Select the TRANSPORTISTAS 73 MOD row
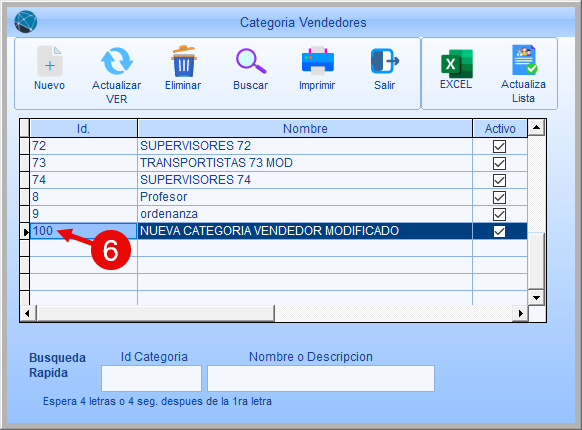The image size is (582, 430). click(x=278, y=163)
